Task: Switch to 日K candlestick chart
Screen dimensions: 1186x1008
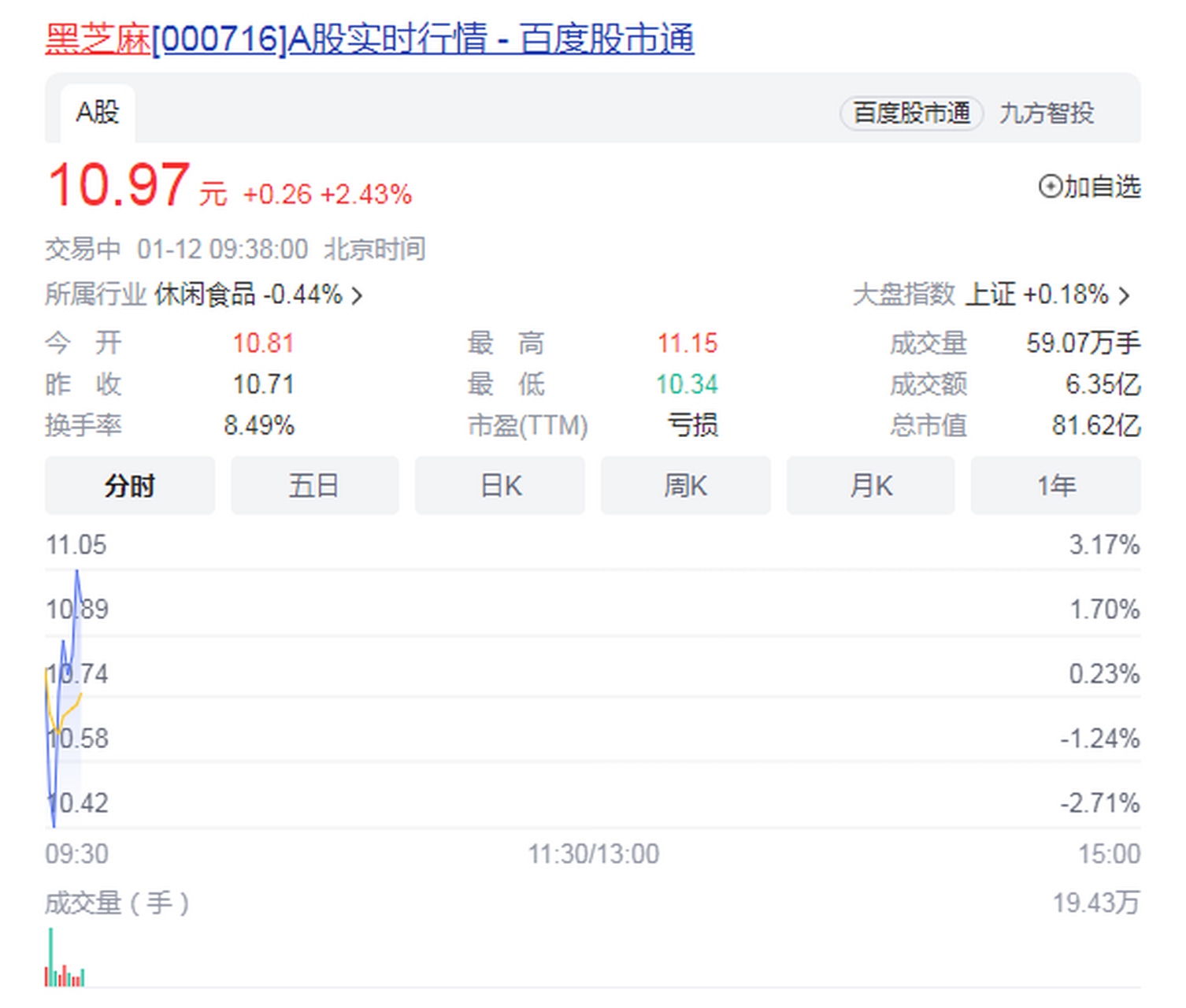Action: click(x=500, y=486)
